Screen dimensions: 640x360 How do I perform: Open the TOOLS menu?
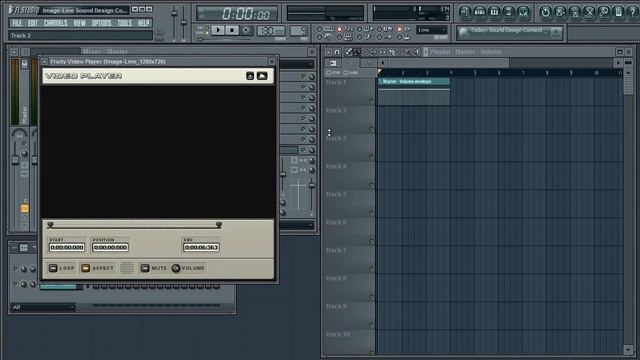coord(124,23)
